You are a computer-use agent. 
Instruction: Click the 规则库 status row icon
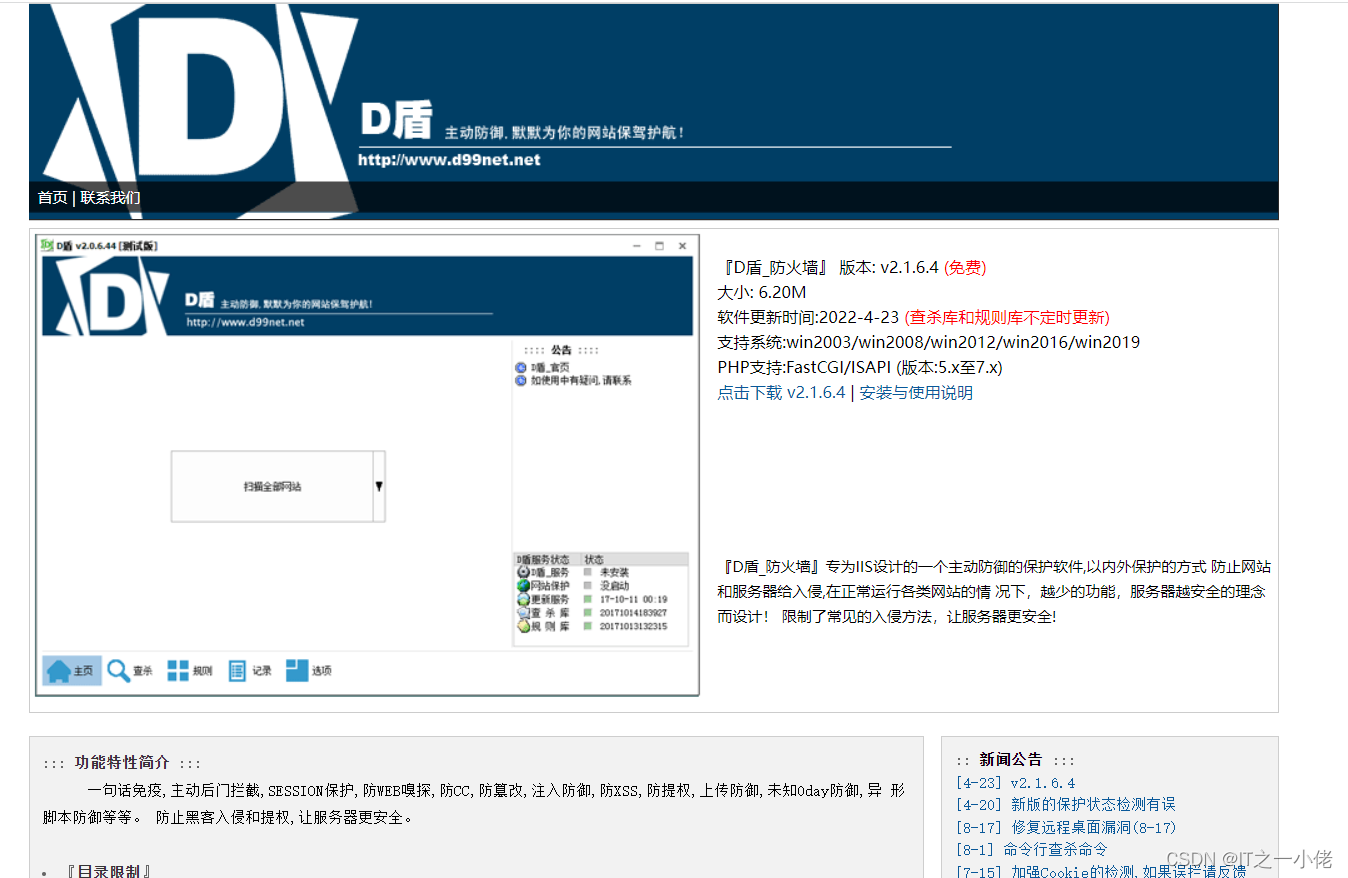pyautogui.click(x=523, y=626)
